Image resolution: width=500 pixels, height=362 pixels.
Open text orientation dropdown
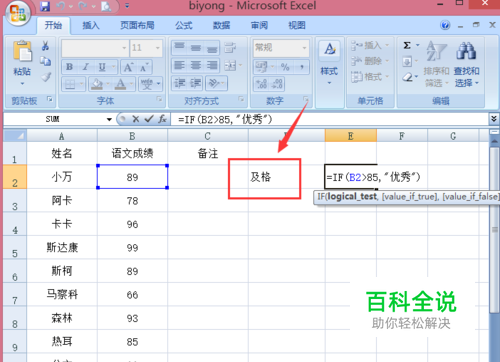click(216, 83)
